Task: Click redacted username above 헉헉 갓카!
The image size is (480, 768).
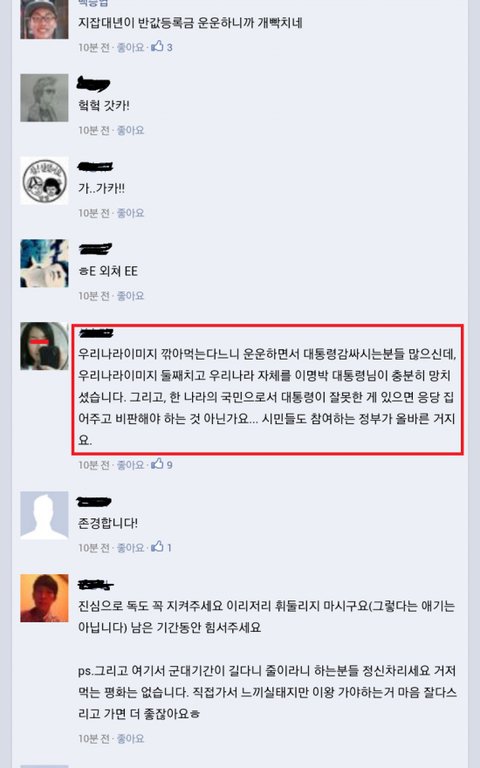Action: coord(94,84)
